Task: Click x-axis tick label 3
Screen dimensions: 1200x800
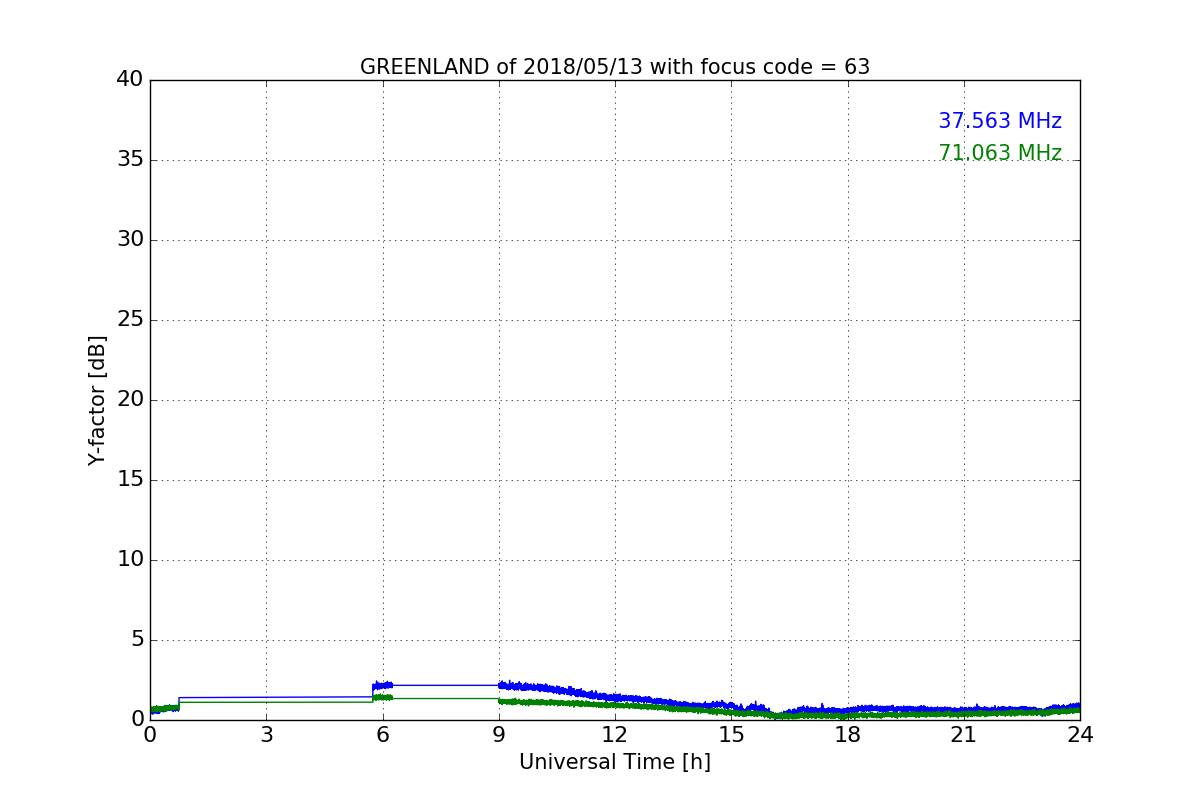Action: (x=266, y=735)
